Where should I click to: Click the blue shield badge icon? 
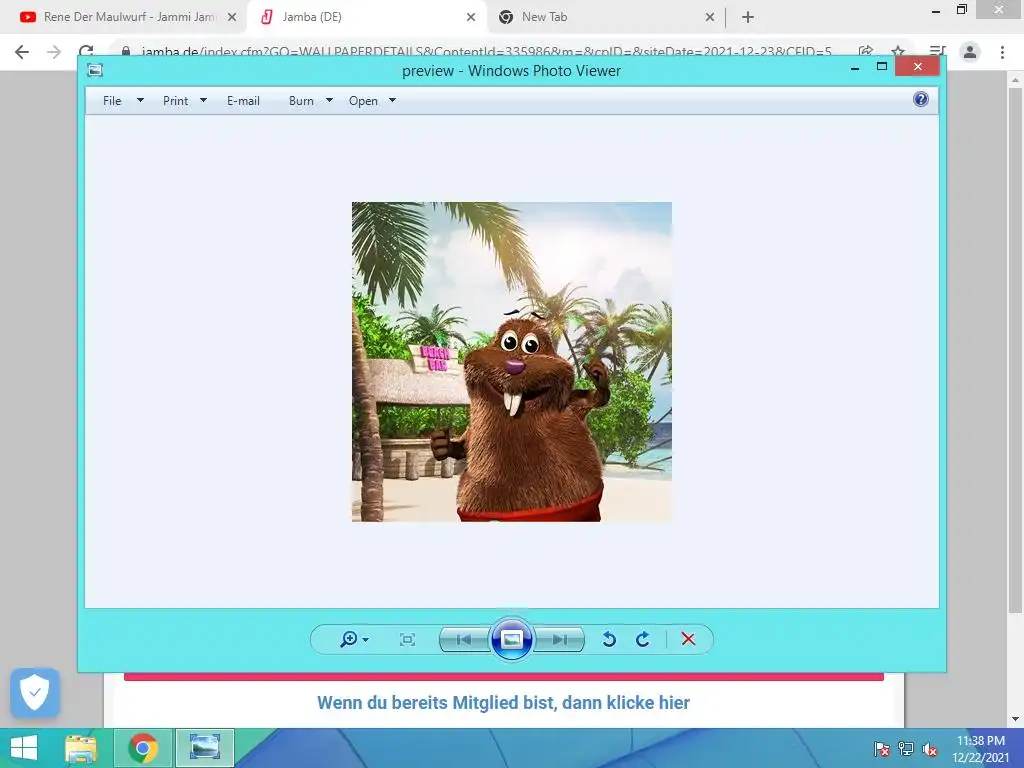click(35, 692)
